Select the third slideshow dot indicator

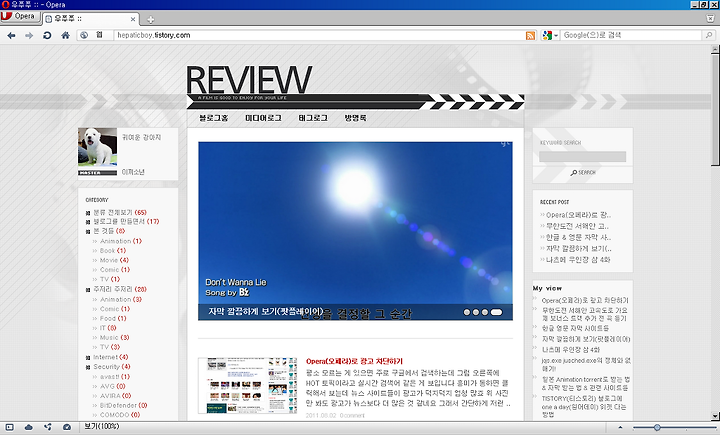coord(484,312)
